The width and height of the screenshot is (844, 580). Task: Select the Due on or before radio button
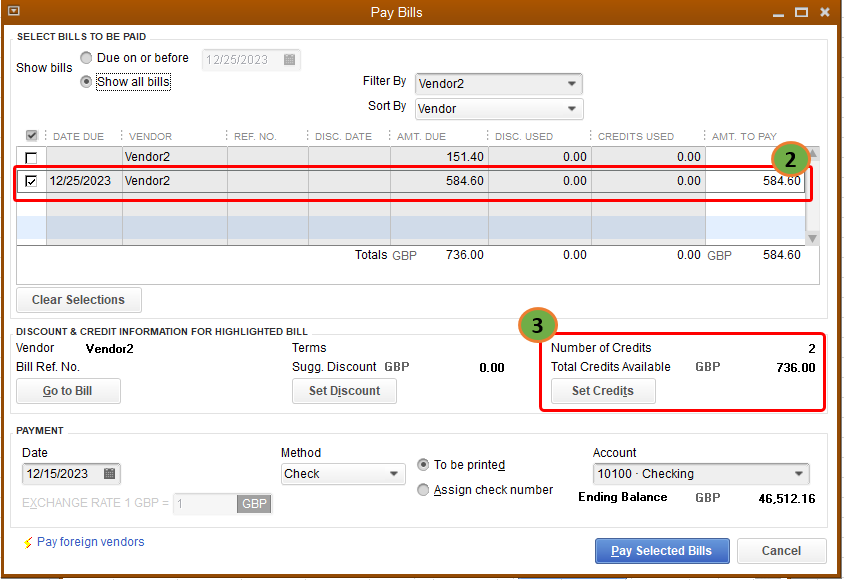pos(86,58)
